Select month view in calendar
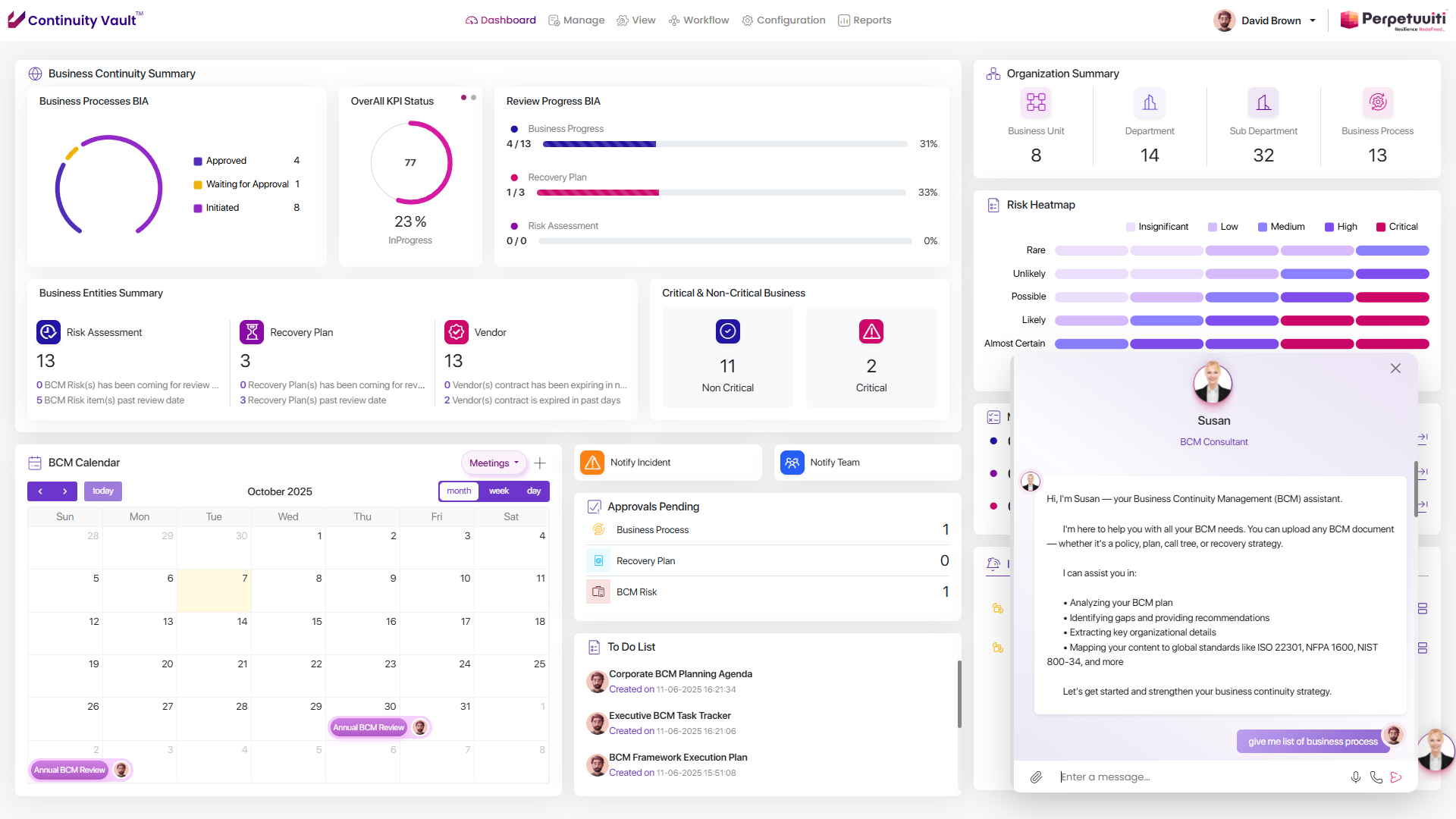 pos(459,491)
